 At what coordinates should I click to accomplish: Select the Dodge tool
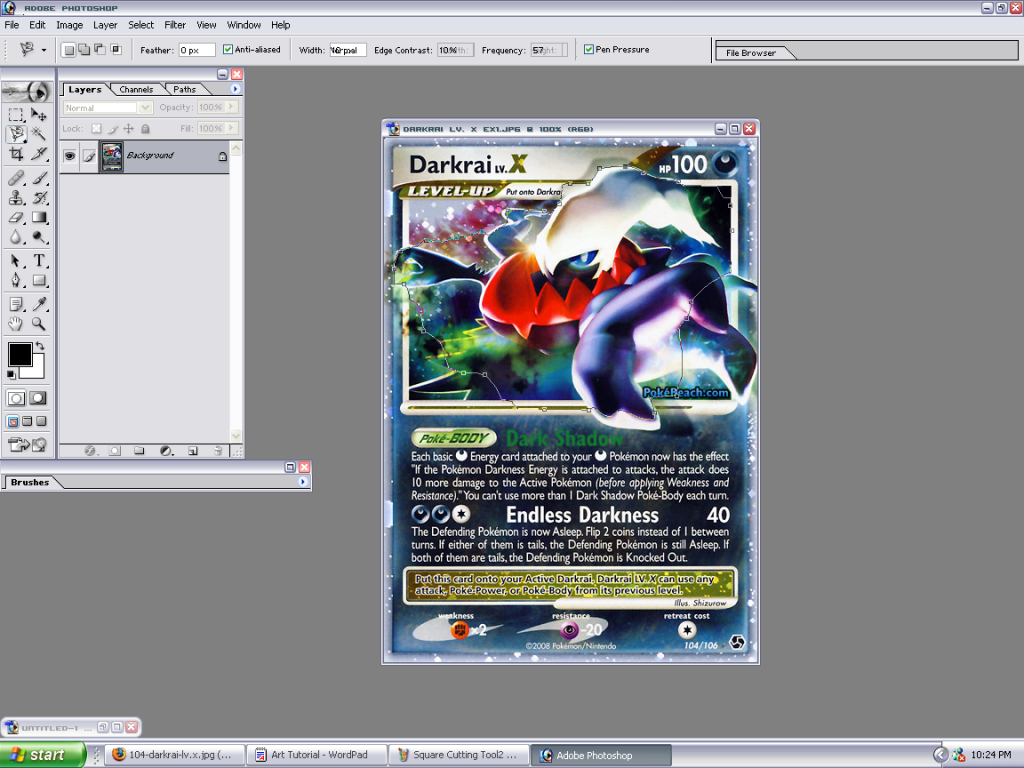[39, 237]
